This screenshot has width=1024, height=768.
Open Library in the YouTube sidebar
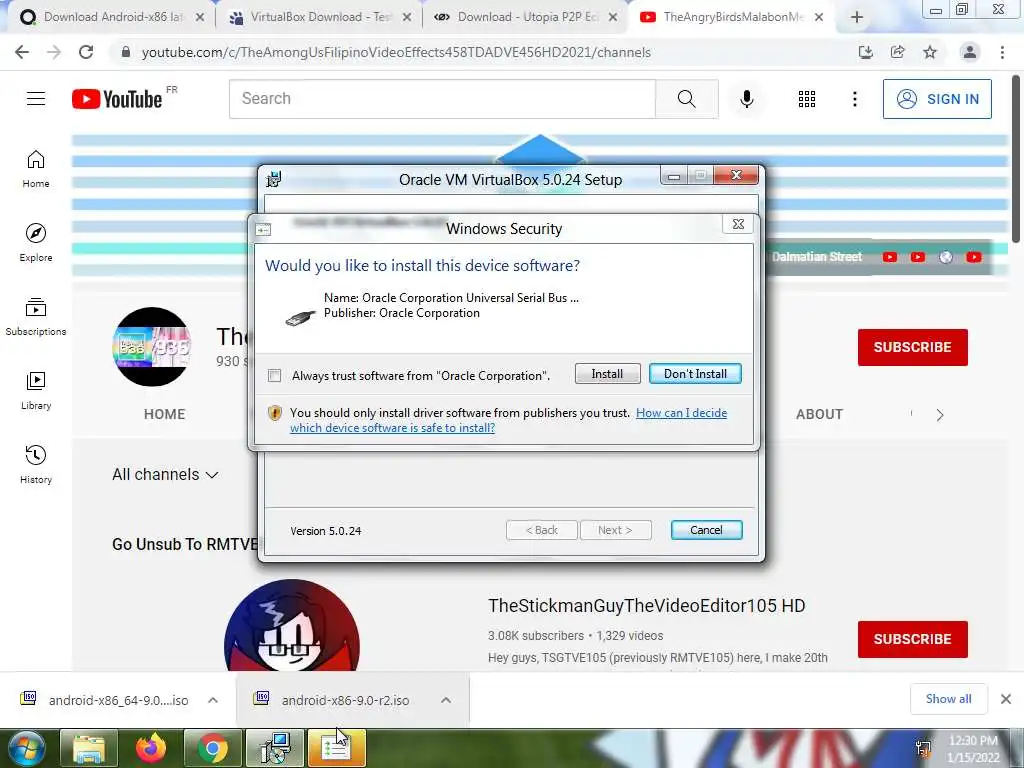pos(36,391)
